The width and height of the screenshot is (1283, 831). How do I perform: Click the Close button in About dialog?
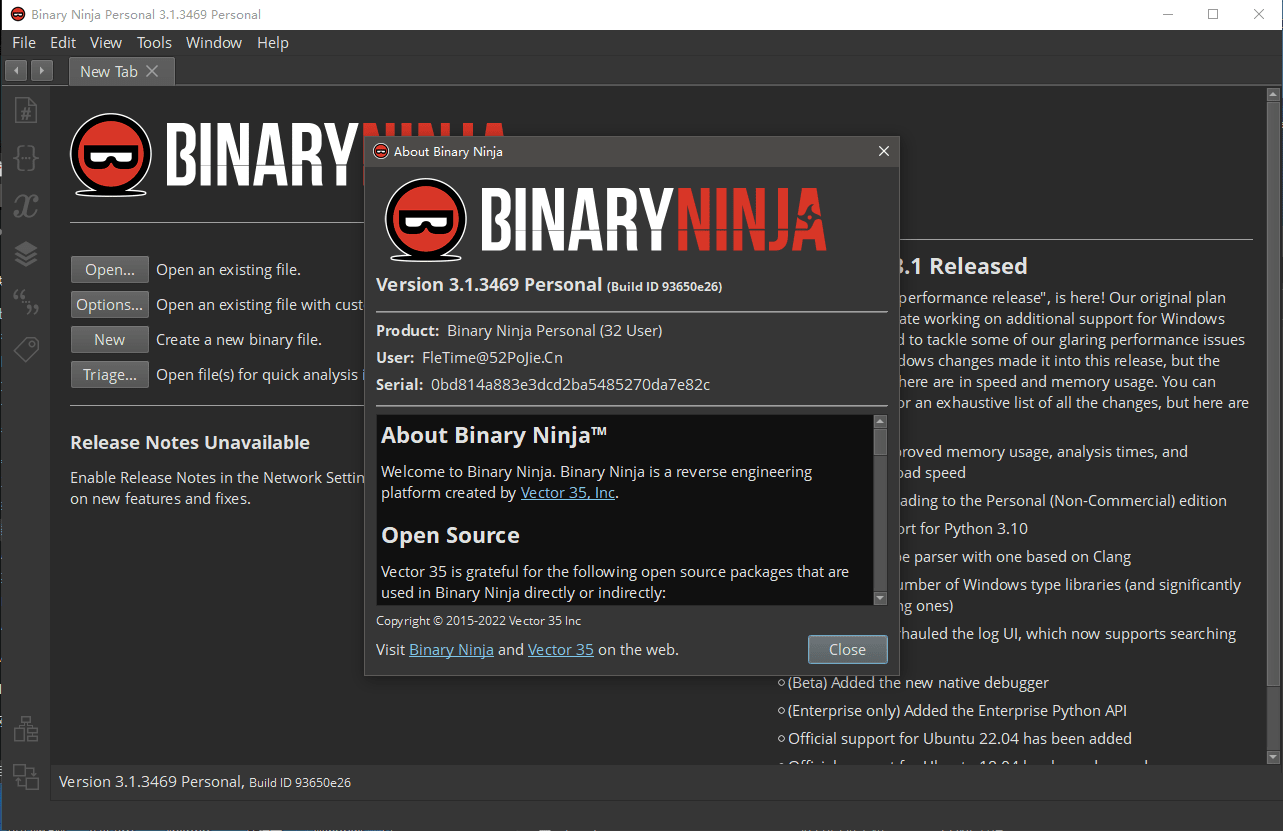click(x=847, y=649)
